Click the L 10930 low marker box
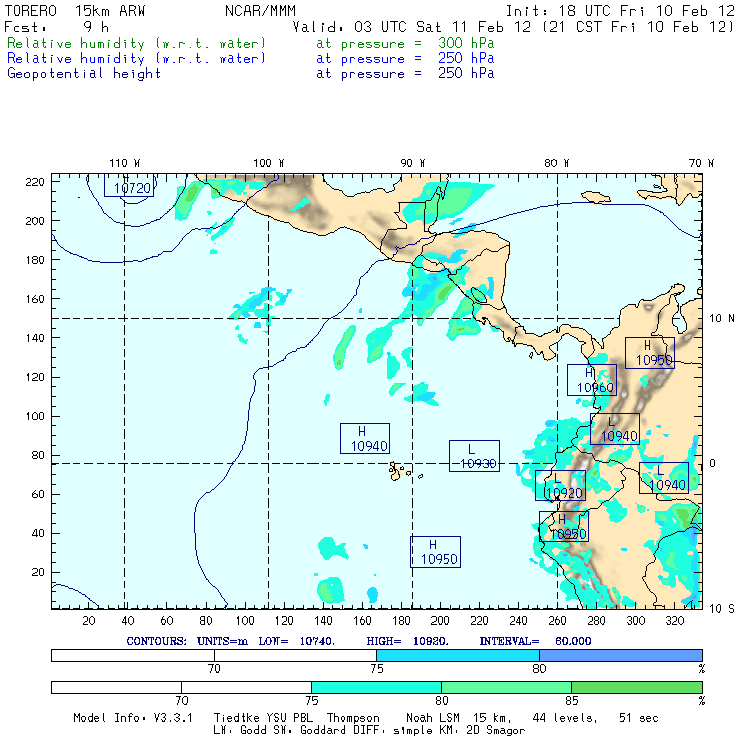The width and height of the screenshot is (740, 740). coord(474,456)
